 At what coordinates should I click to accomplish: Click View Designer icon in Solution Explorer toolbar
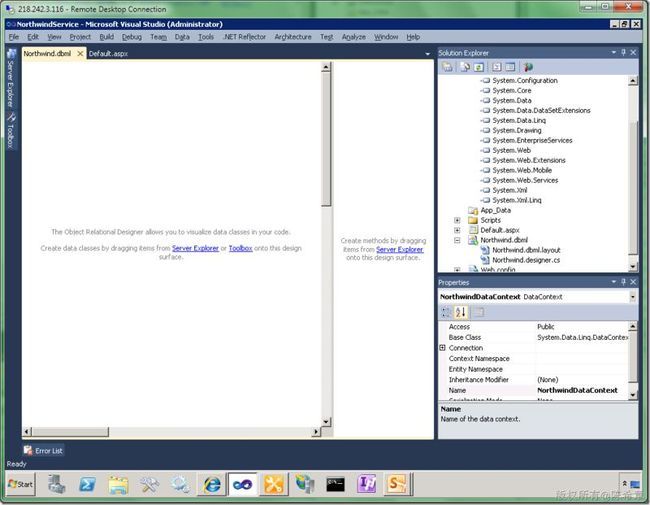[x=510, y=67]
